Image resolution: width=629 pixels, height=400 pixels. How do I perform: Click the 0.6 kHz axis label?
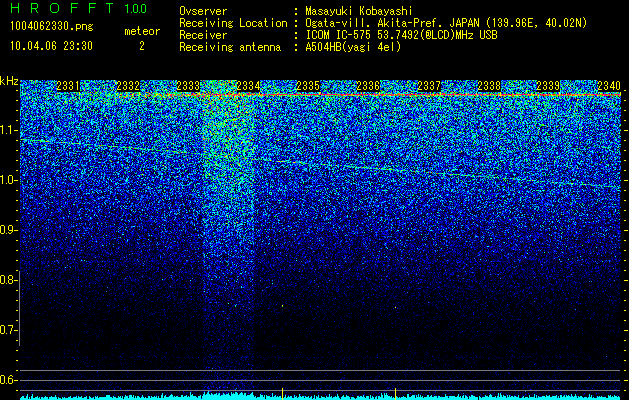tap(8, 380)
